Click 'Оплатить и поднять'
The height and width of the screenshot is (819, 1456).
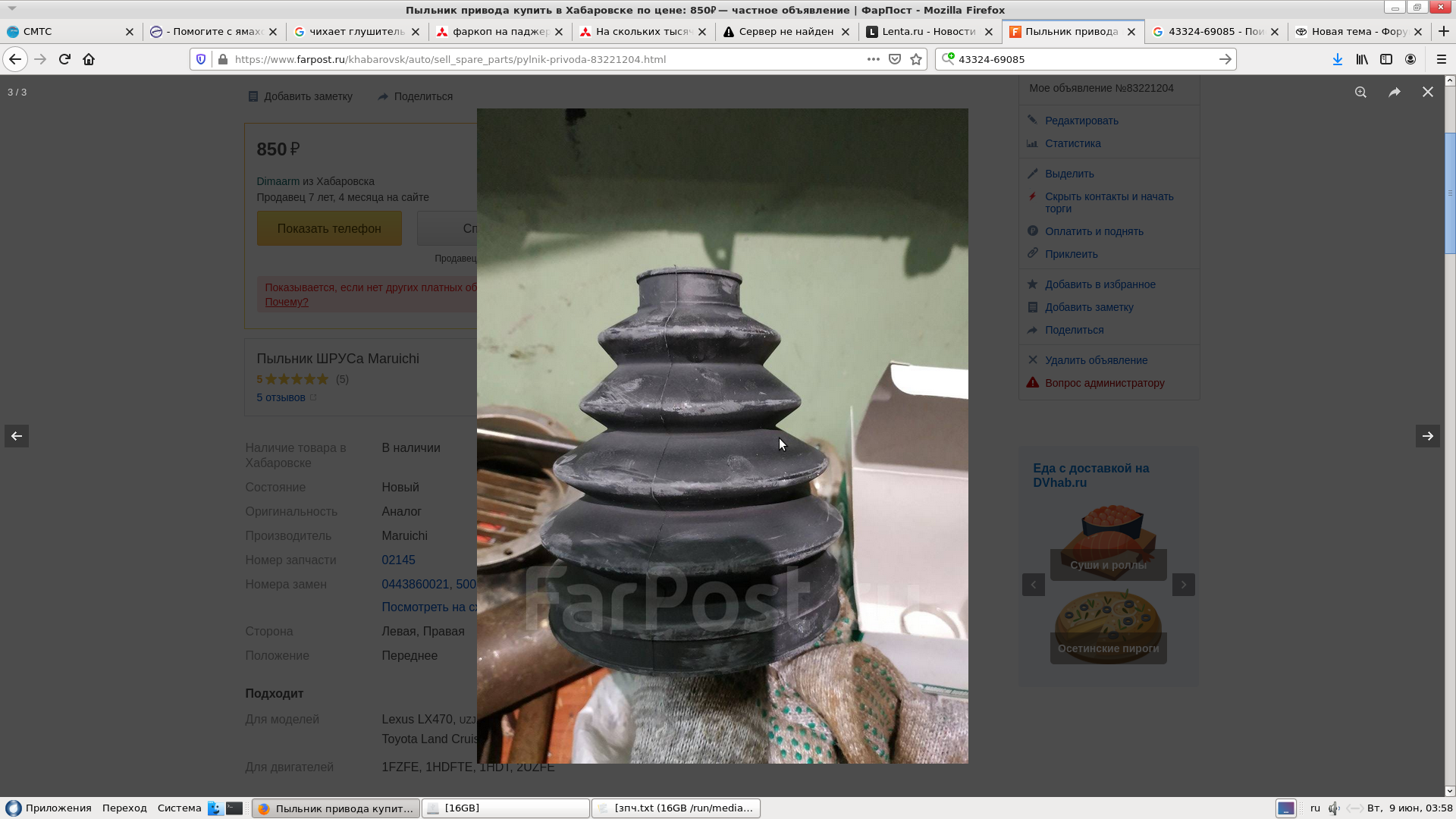click(1094, 231)
